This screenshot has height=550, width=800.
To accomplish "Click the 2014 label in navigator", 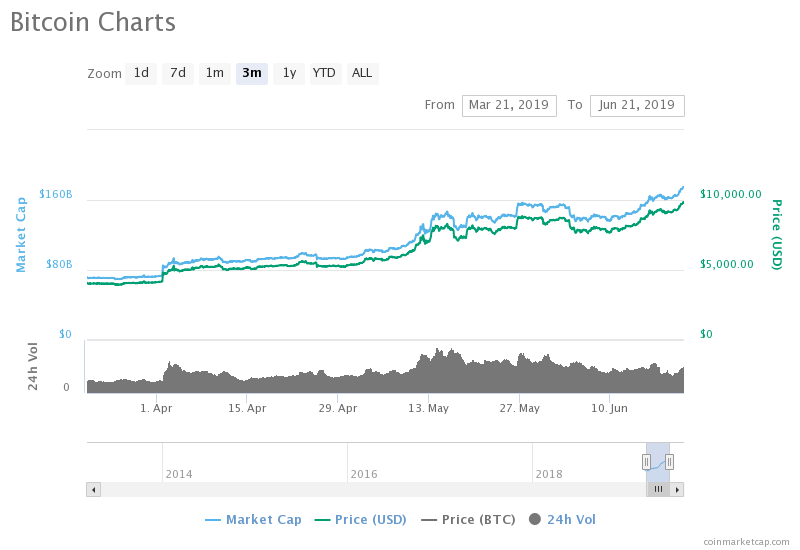I will tap(179, 474).
